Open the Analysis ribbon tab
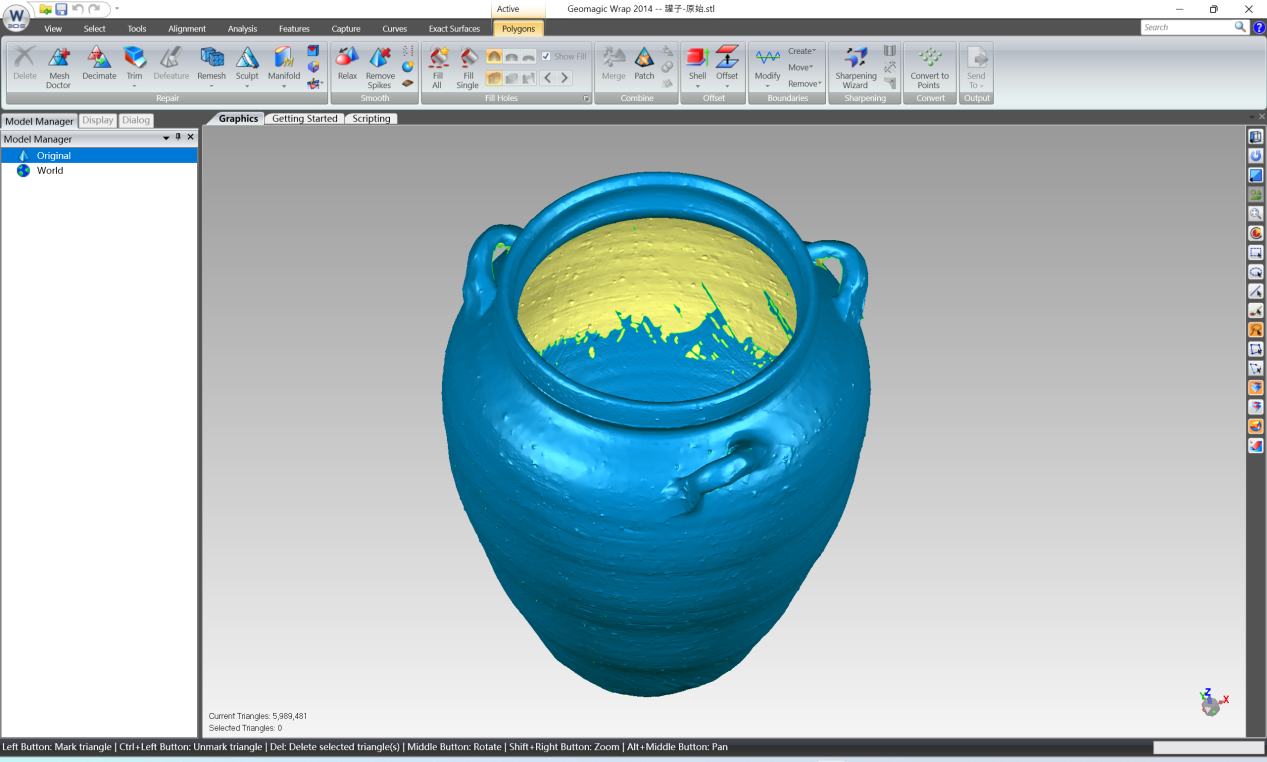This screenshot has width=1267, height=762. (242, 29)
